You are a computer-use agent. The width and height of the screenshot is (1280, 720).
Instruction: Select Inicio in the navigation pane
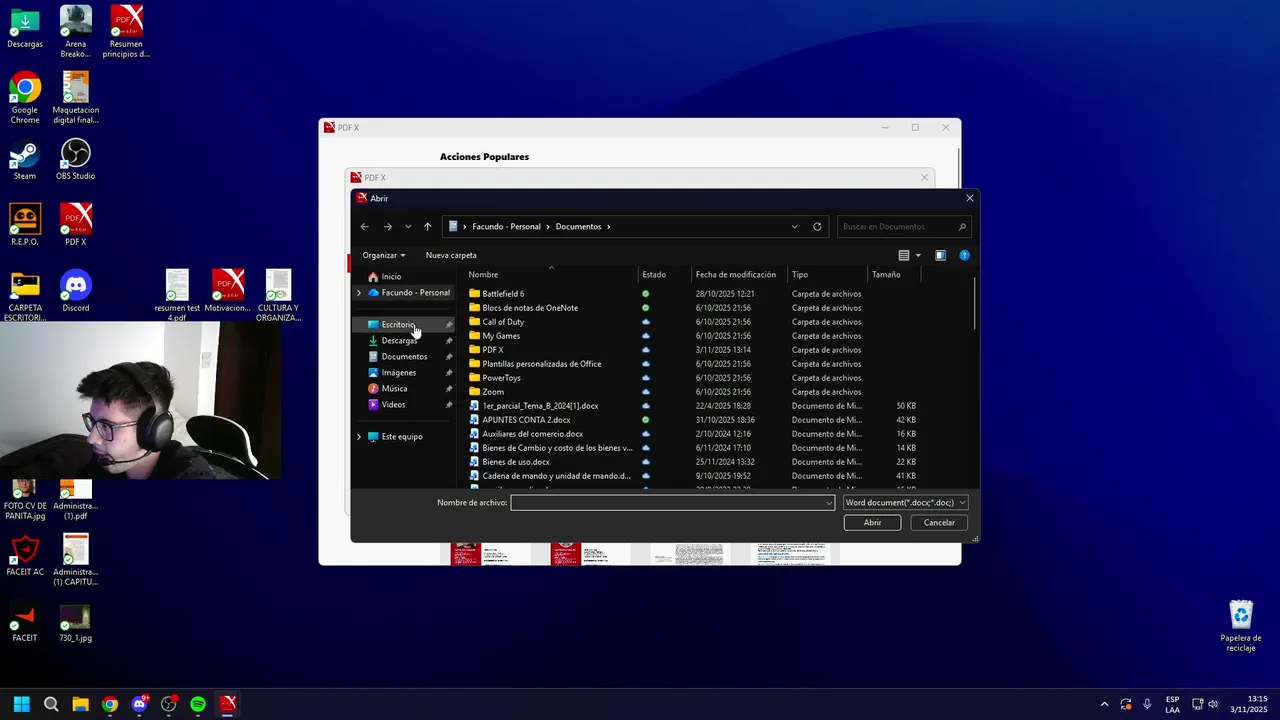(391, 277)
